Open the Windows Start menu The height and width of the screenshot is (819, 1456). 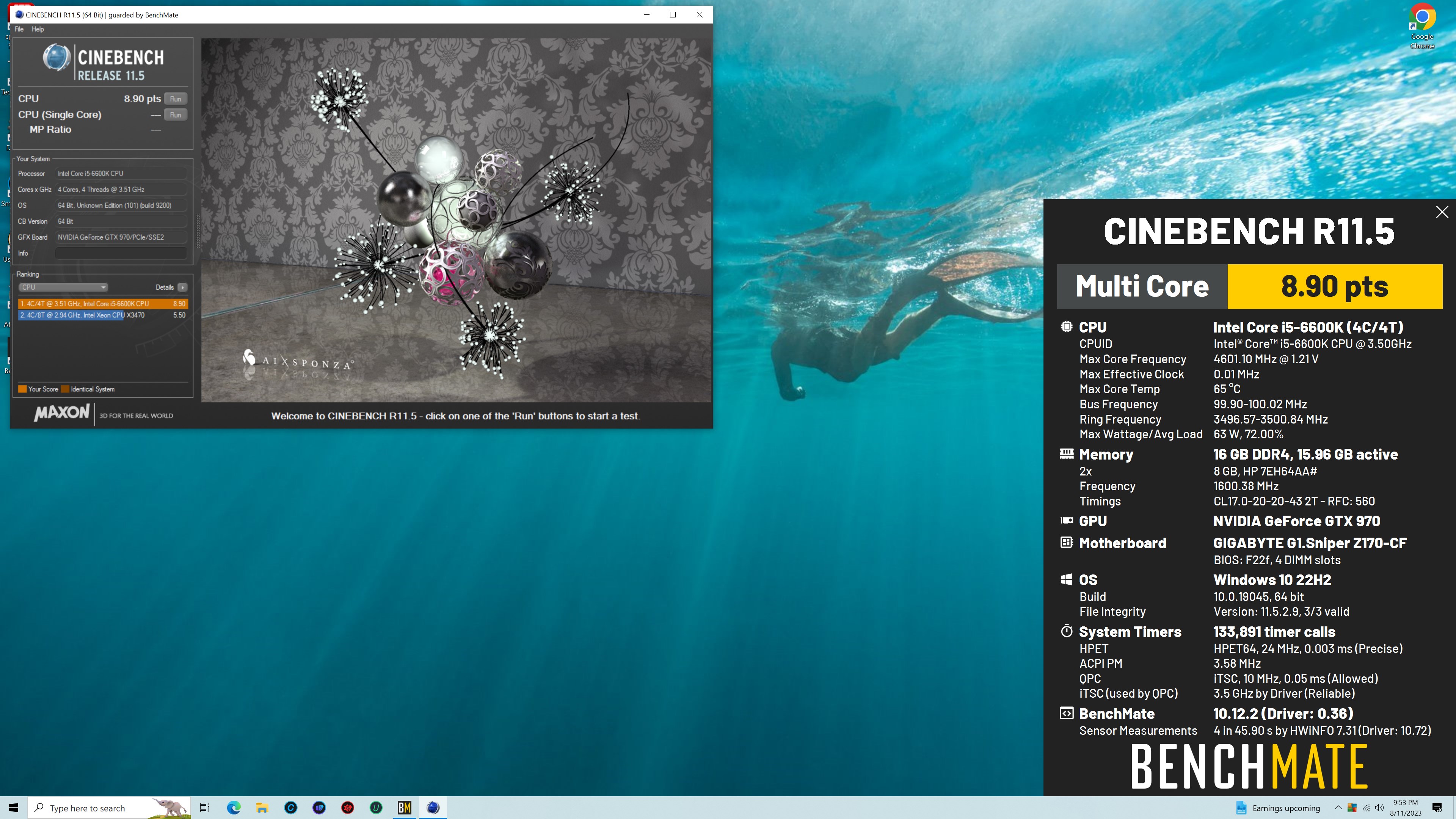coord(14,808)
